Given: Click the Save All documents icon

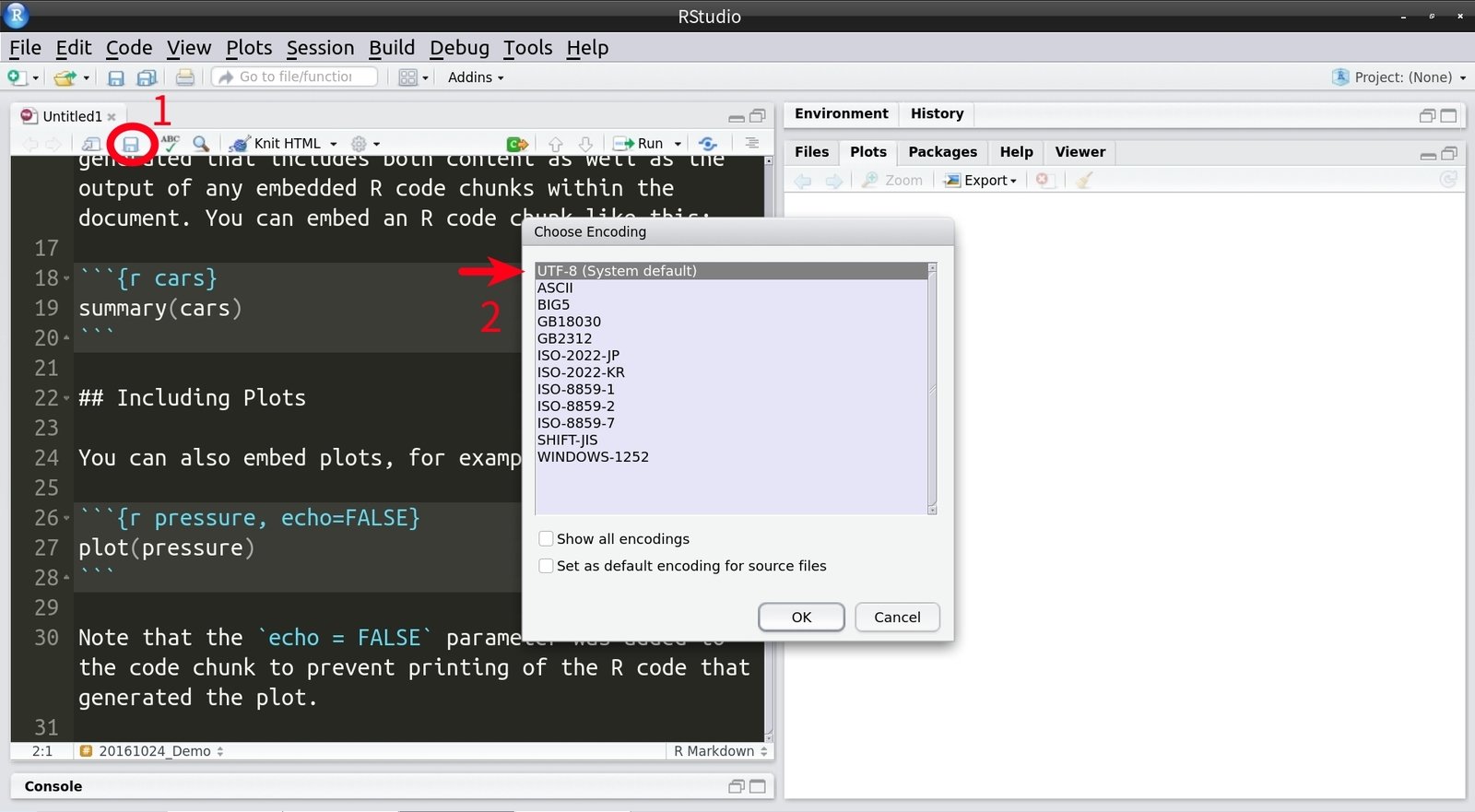Looking at the screenshot, I should [147, 77].
